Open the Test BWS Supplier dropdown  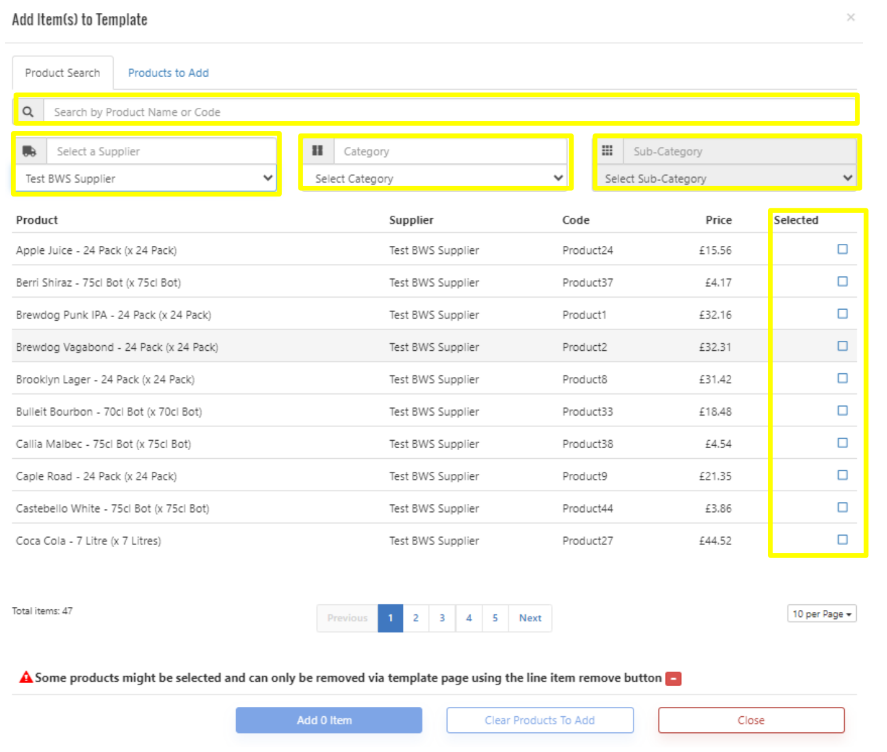146,179
